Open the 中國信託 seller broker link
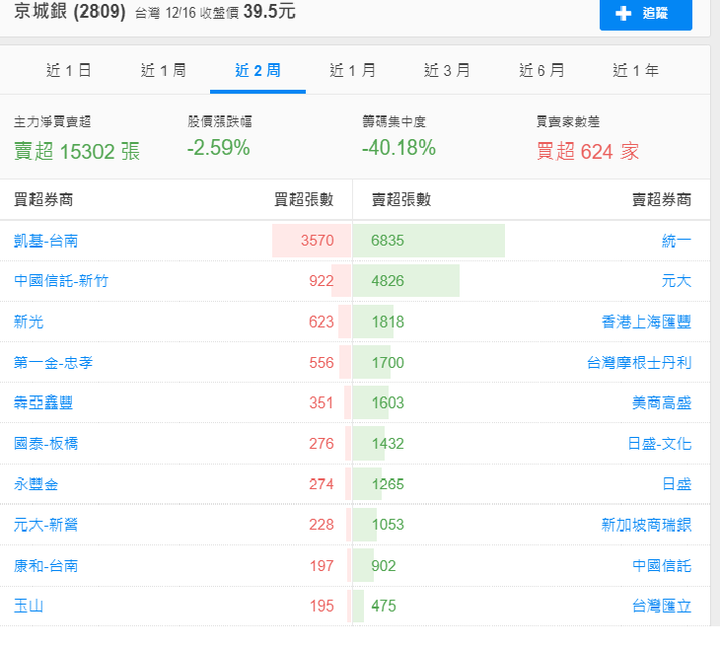This screenshot has width=720, height=647. tap(662, 565)
